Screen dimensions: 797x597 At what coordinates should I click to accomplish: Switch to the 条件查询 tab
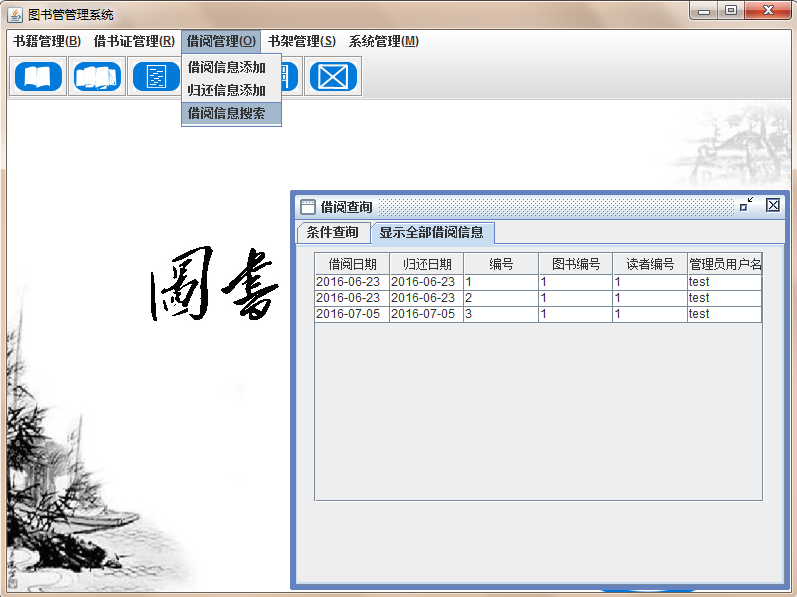pos(333,232)
